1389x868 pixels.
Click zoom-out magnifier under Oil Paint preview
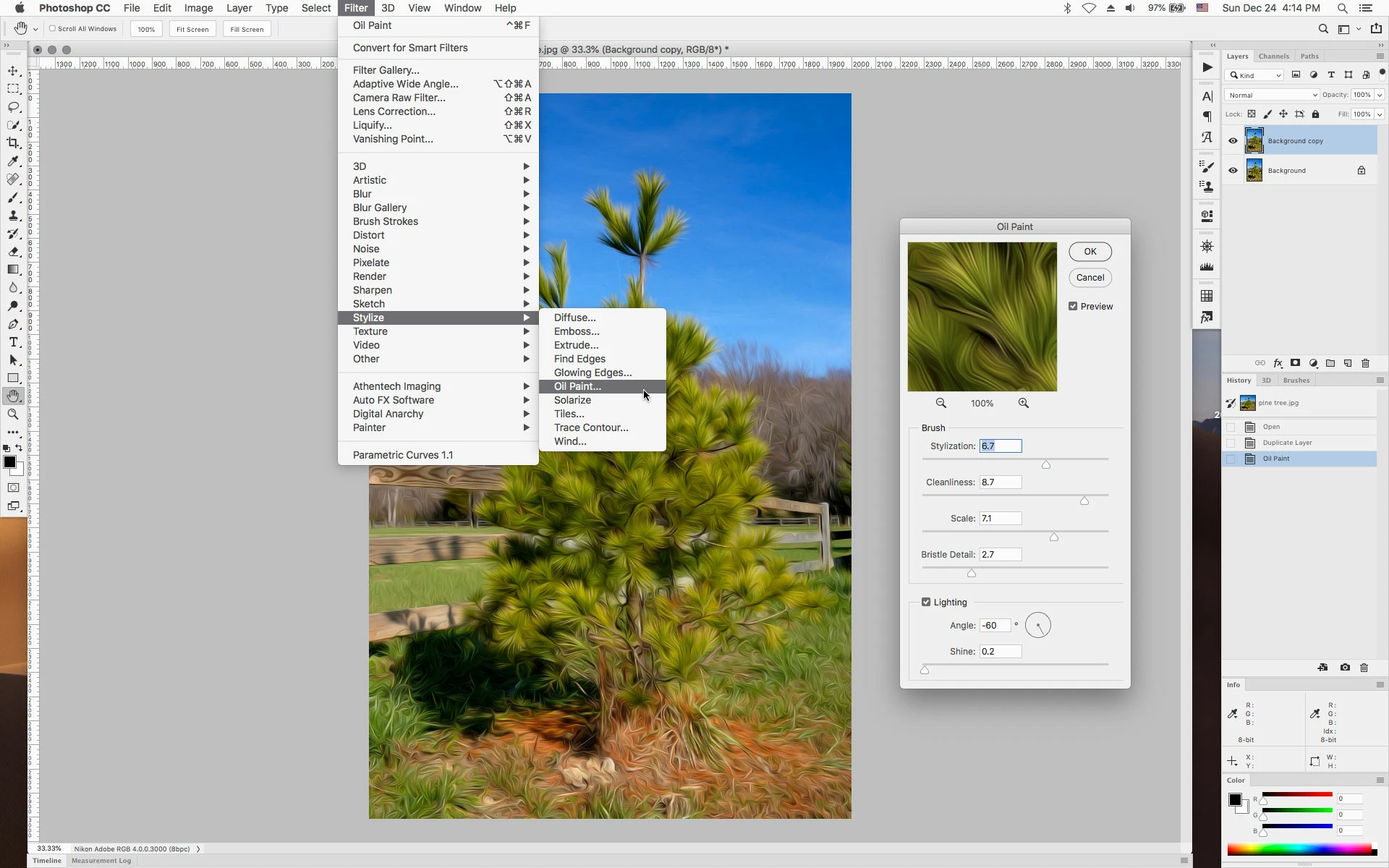tap(940, 403)
